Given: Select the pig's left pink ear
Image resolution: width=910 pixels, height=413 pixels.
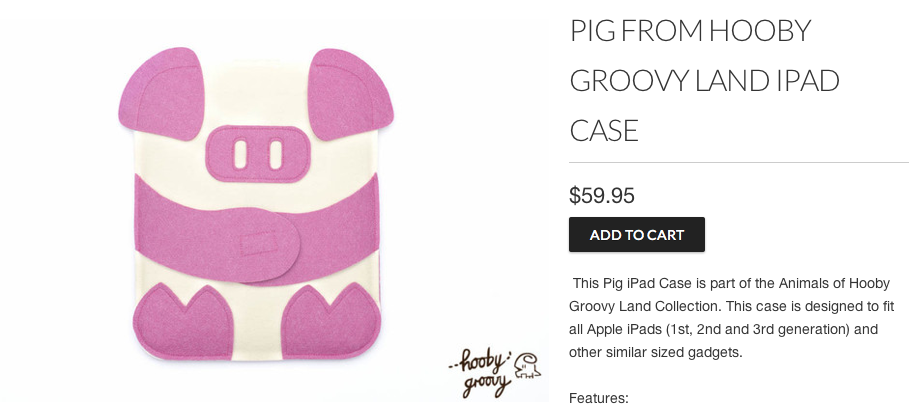Looking at the screenshot, I should coord(161,94).
